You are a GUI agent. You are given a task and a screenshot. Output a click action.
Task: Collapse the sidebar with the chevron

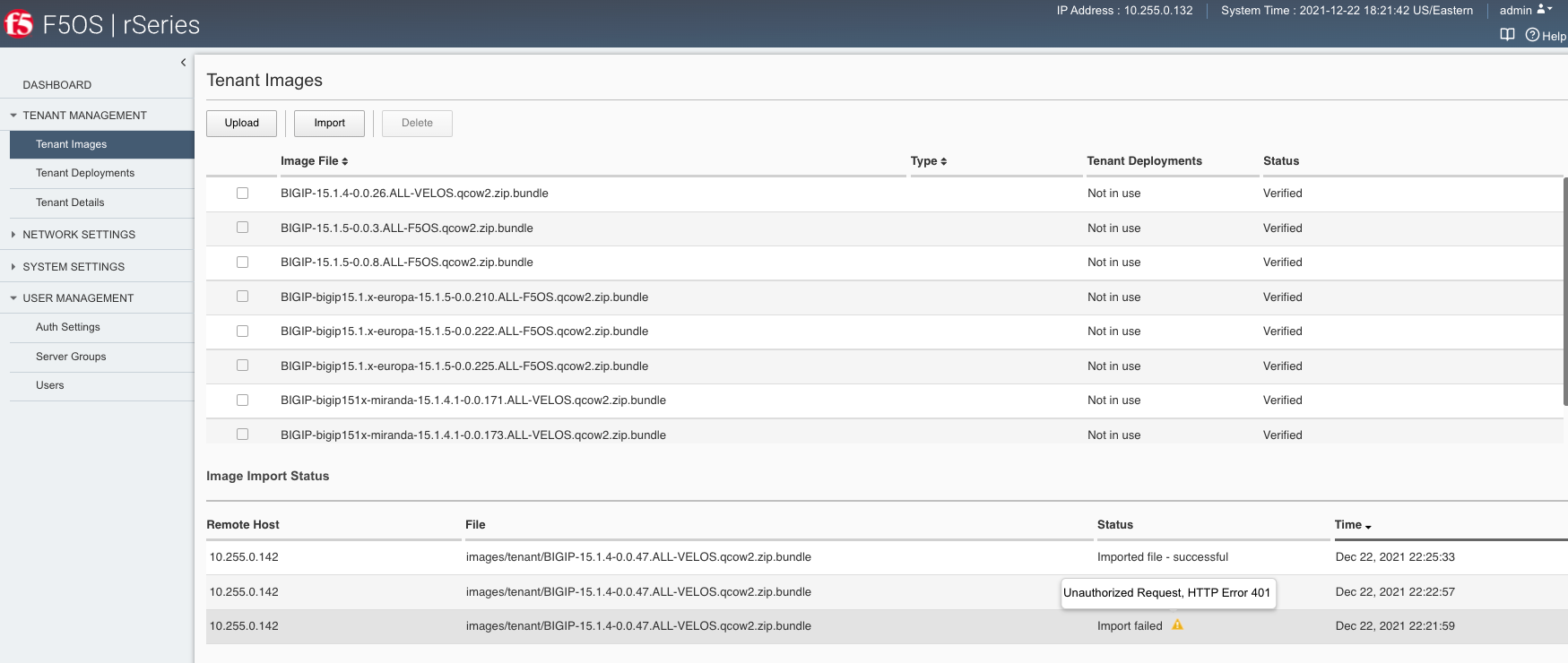183,63
